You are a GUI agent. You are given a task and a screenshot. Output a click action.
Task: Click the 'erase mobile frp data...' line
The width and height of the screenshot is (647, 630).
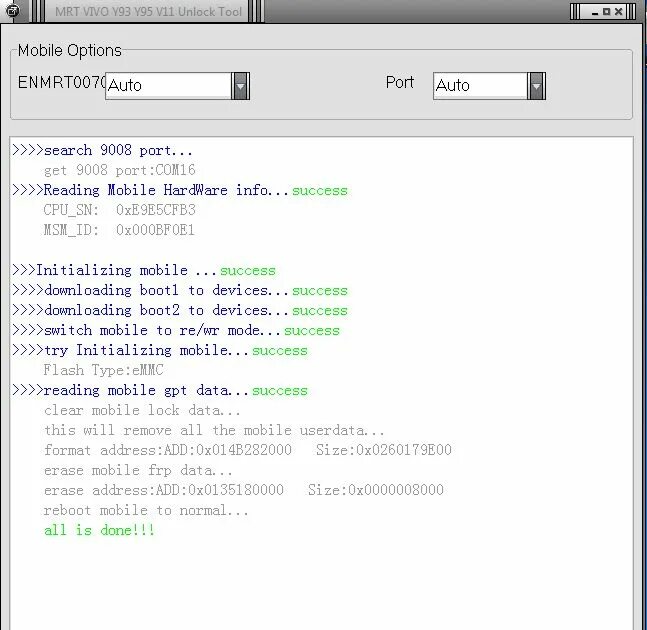[x=138, y=470]
